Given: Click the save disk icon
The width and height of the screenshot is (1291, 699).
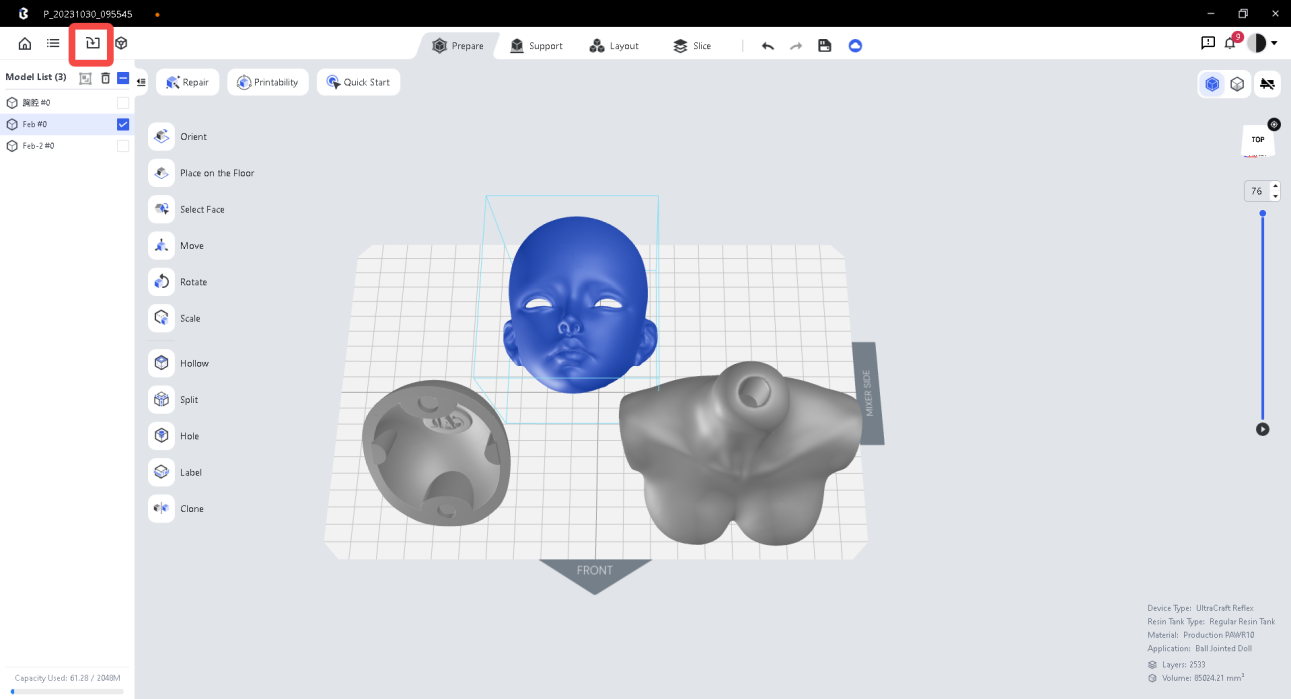Looking at the screenshot, I should (824, 46).
